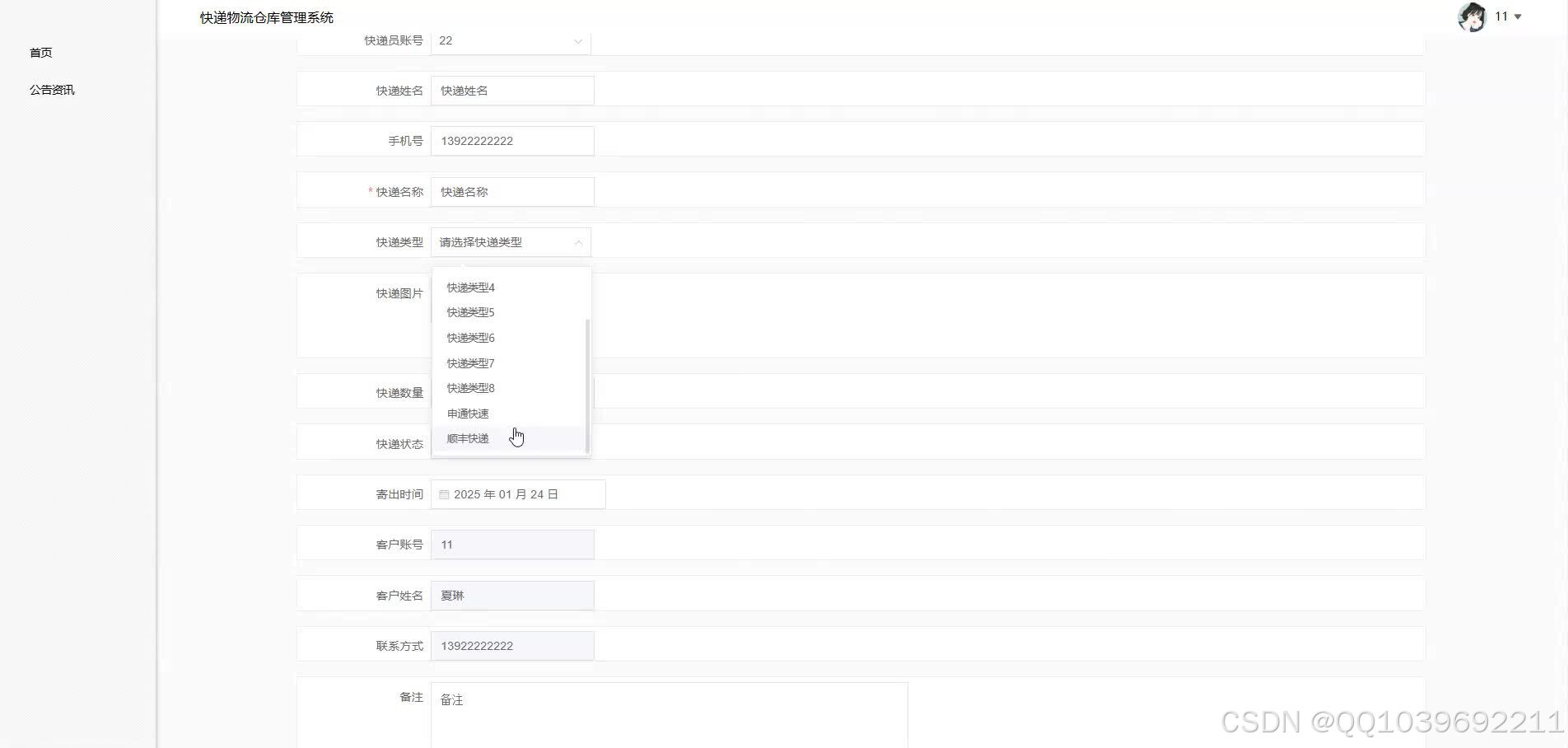Choose 快递类型6 option
This screenshot has width=1568, height=748.
click(x=509, y=338)
